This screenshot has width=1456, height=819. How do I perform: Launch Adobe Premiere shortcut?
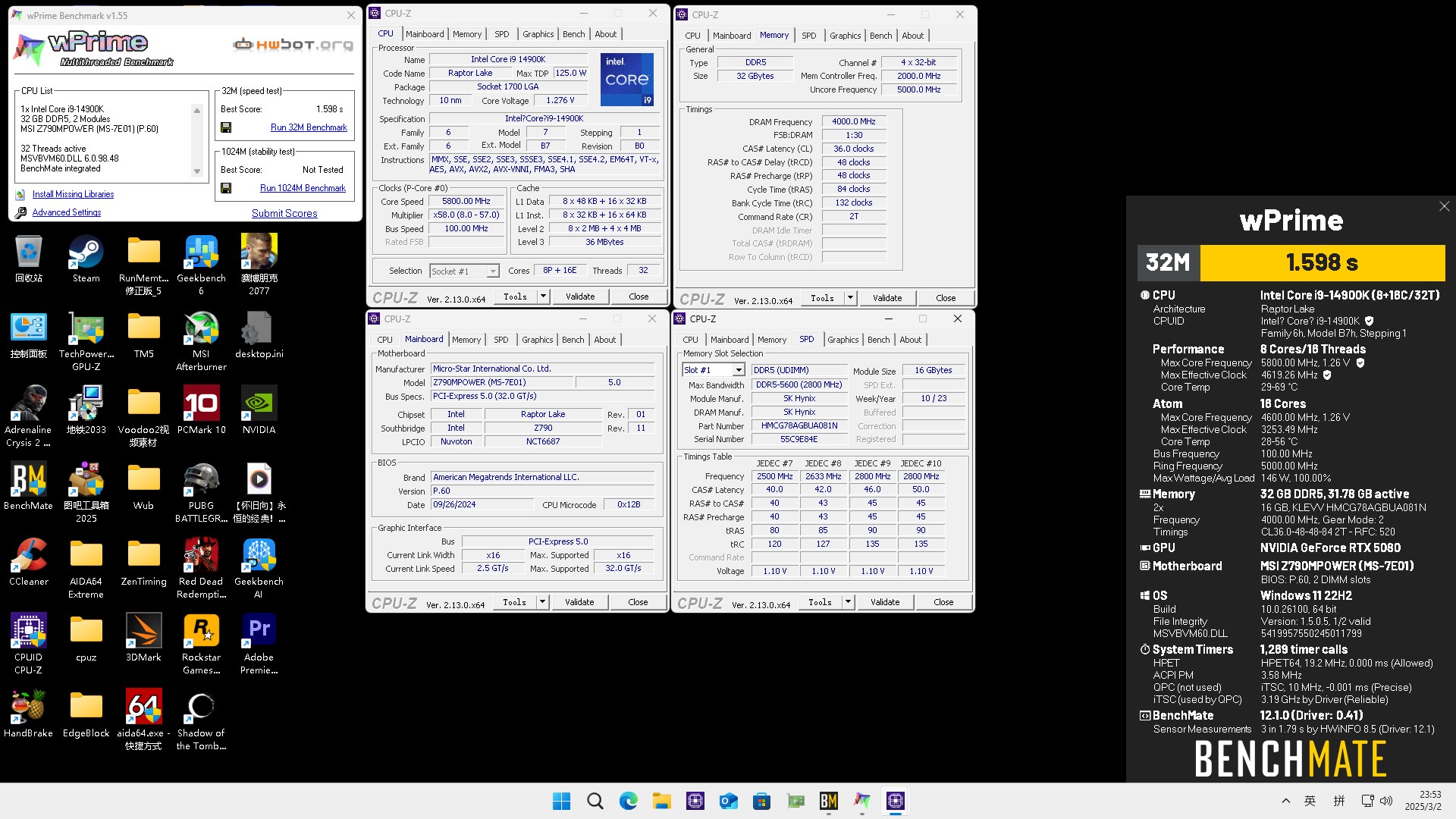259,644
